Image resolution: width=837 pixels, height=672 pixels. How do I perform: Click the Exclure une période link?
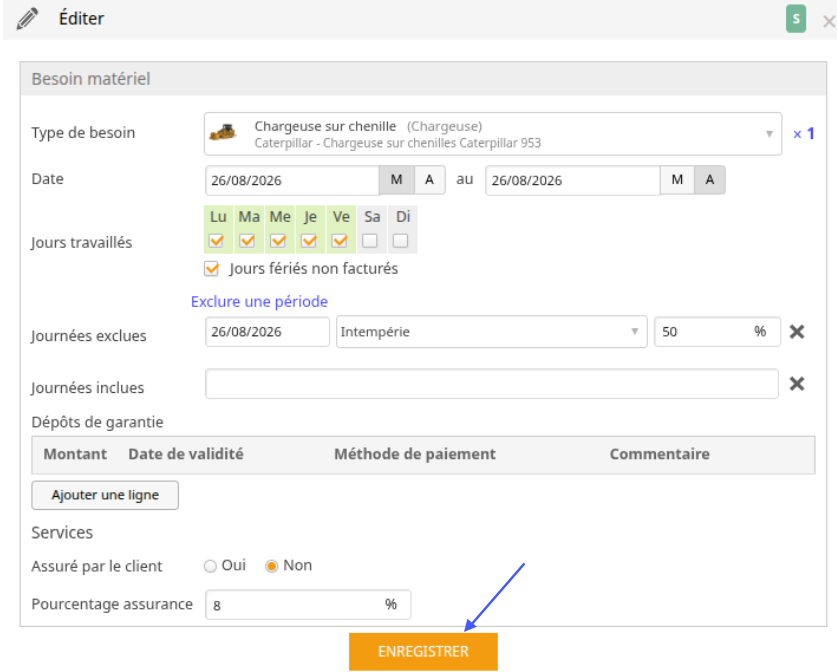coord(259,302)
